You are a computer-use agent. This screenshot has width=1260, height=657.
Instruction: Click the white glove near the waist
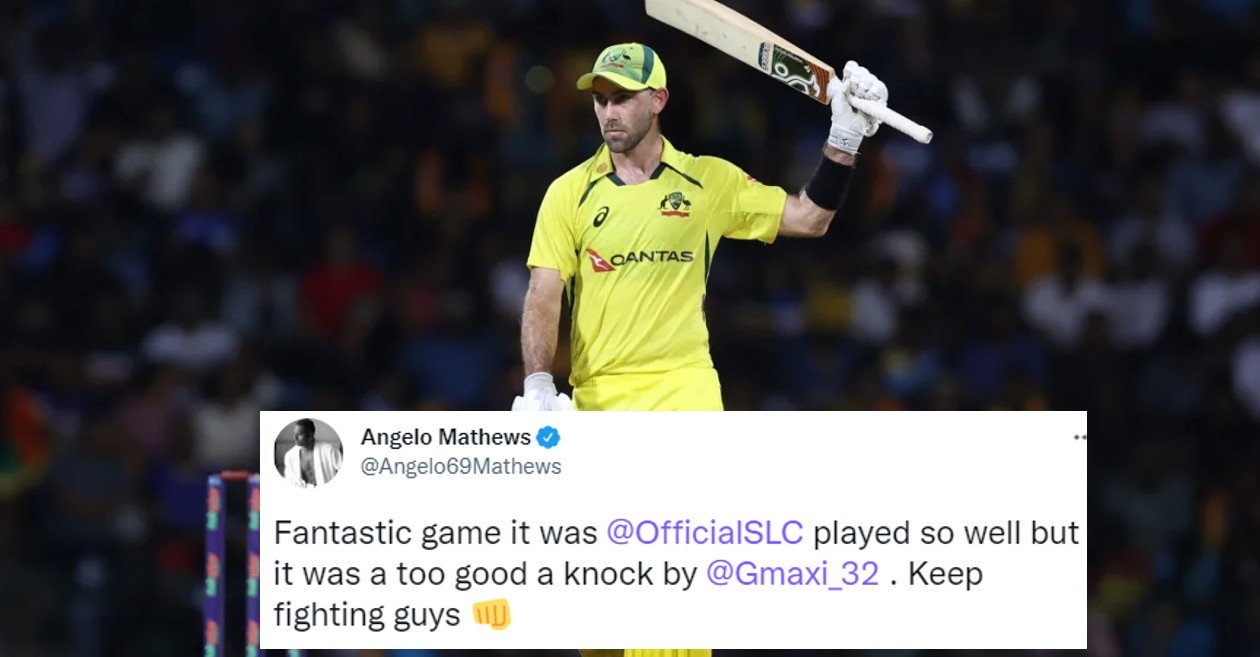(x=542, y=392)
